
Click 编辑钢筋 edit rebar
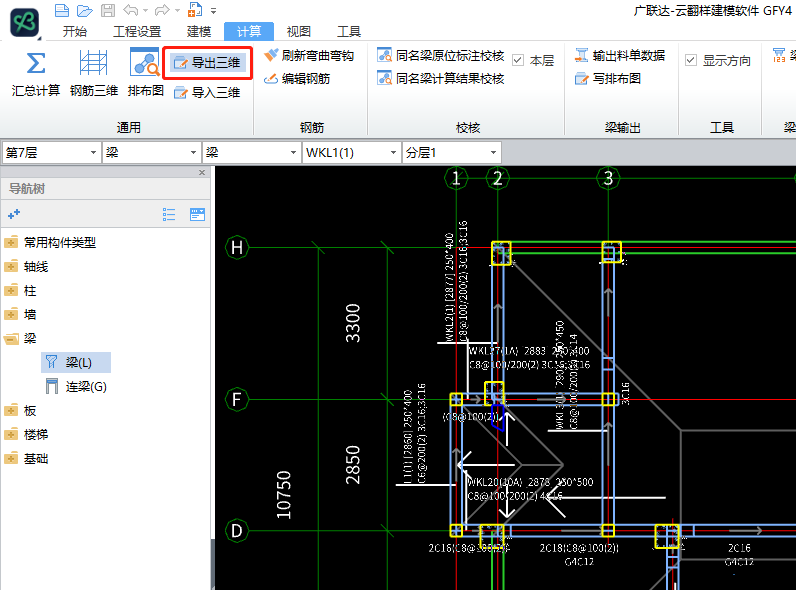pyautogui.click(x=297, y=79)
